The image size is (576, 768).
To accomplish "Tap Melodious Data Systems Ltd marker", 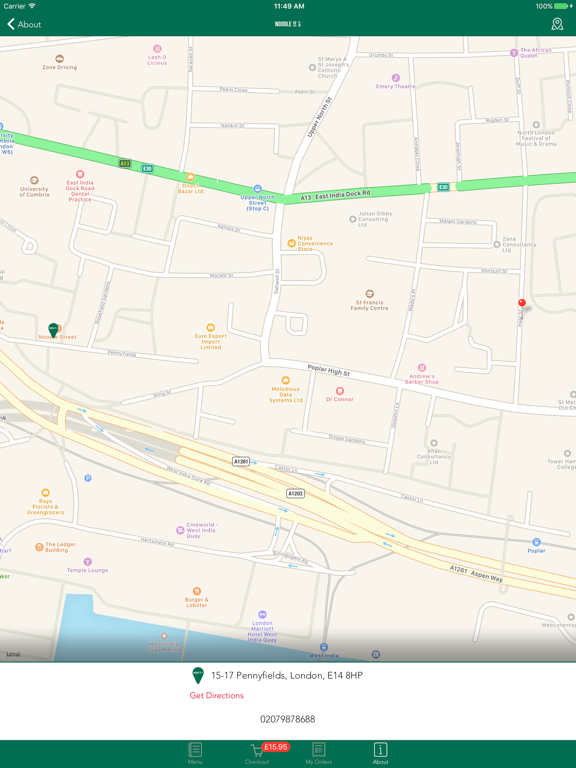I will click(286, 380).
